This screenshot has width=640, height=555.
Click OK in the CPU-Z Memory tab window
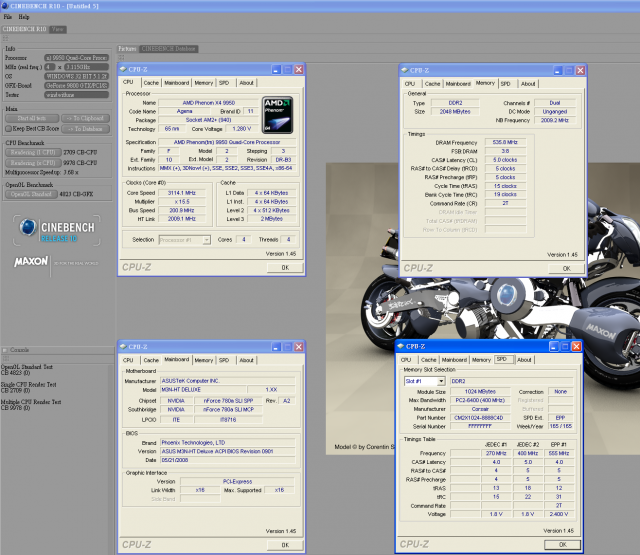pos(567,269)
